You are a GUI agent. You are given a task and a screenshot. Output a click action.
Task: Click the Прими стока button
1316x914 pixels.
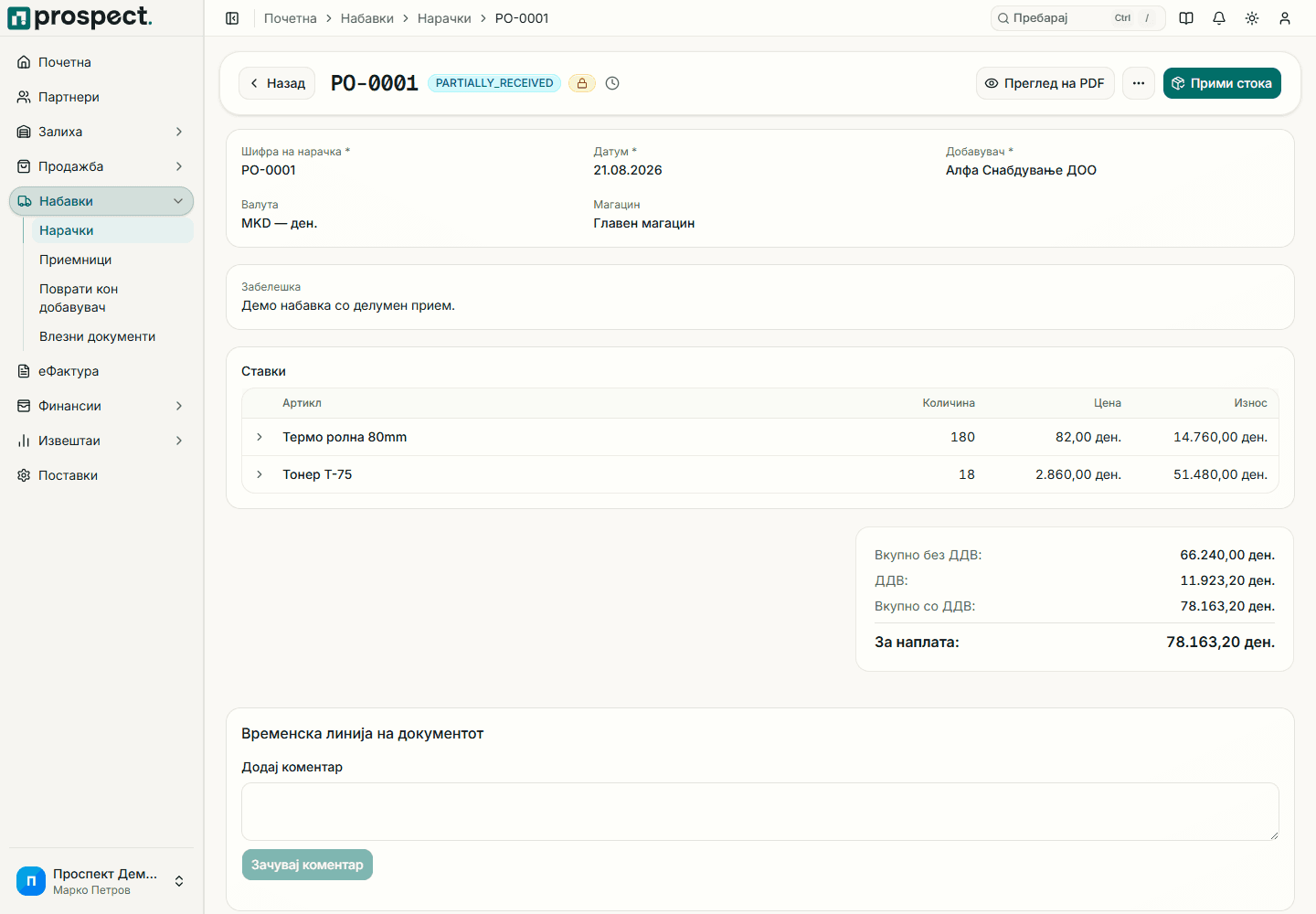click(1222, 83)
